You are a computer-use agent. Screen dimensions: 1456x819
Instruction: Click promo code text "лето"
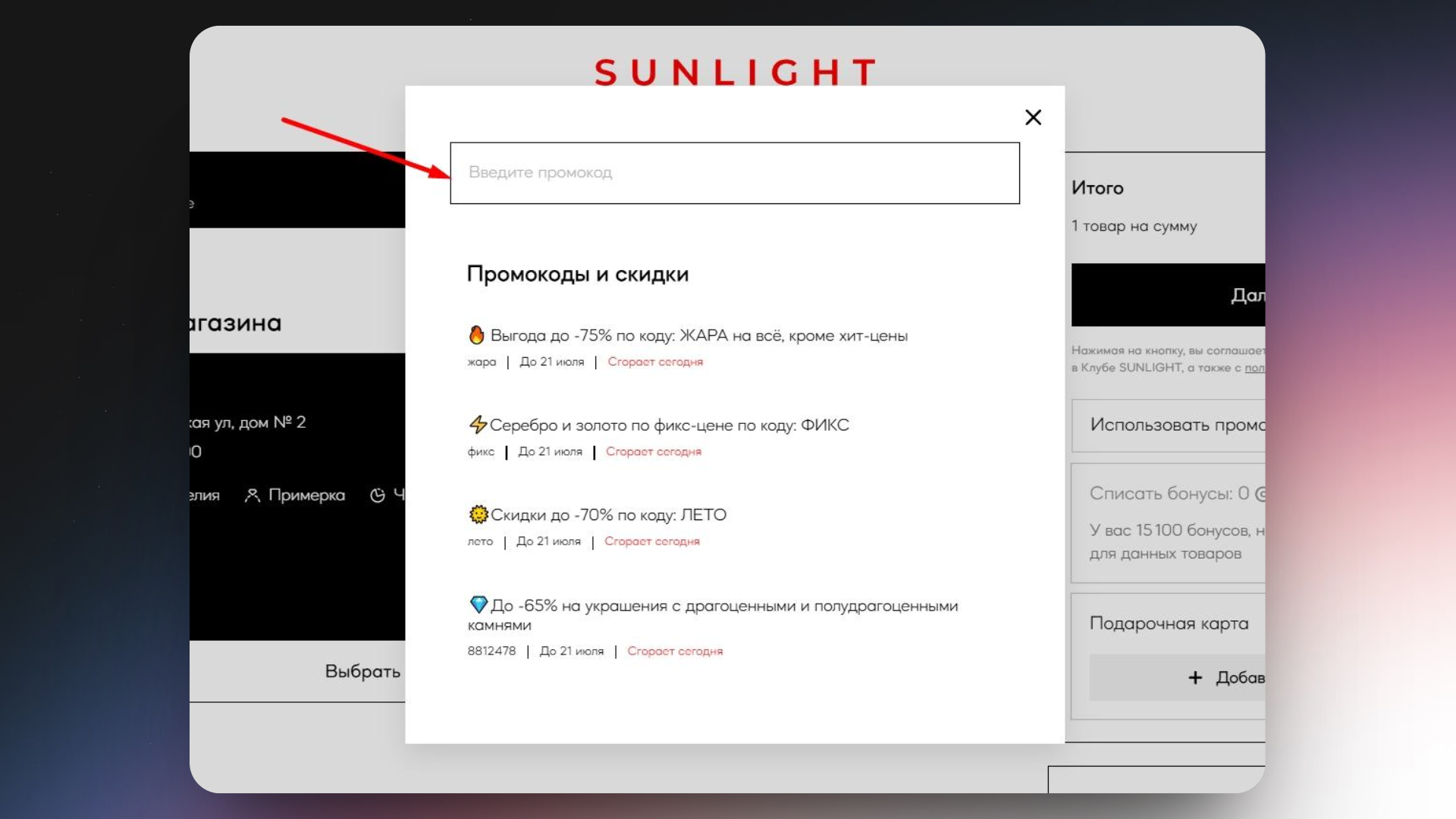(480, 541)
